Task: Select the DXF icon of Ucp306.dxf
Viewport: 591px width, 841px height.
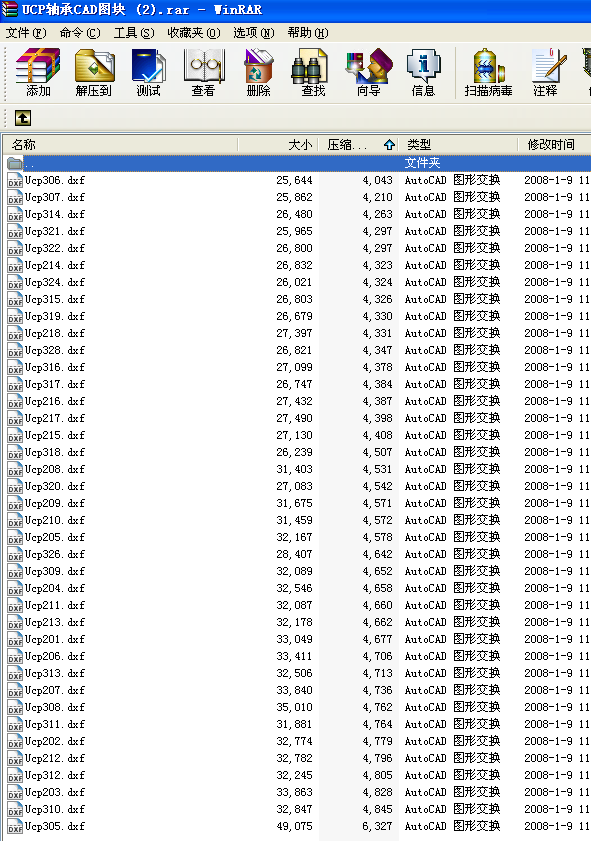Action: click(x=15, y=180)
